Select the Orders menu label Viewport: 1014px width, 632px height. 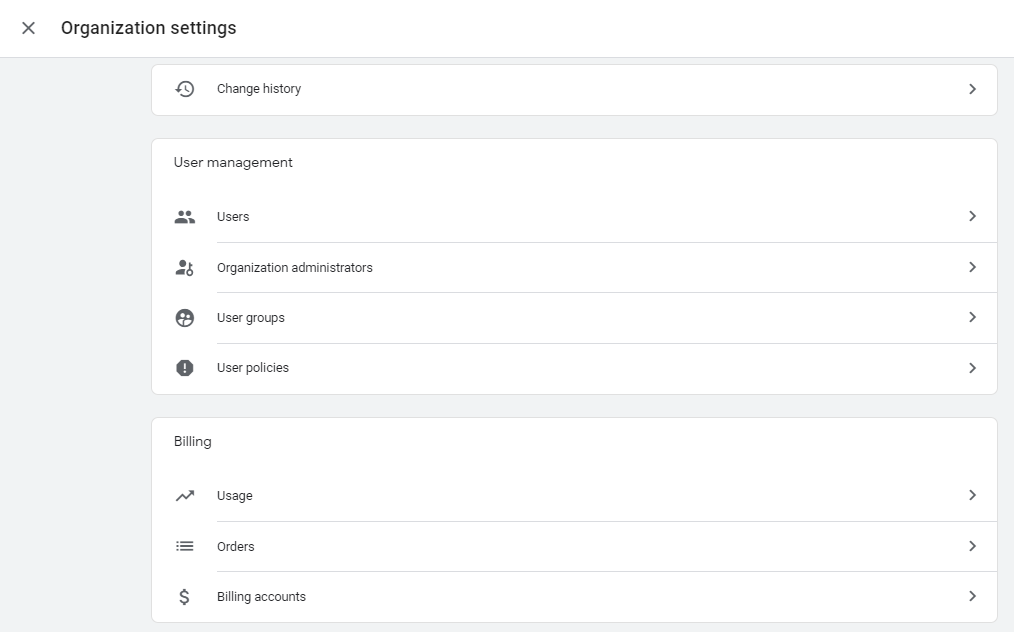236,547
